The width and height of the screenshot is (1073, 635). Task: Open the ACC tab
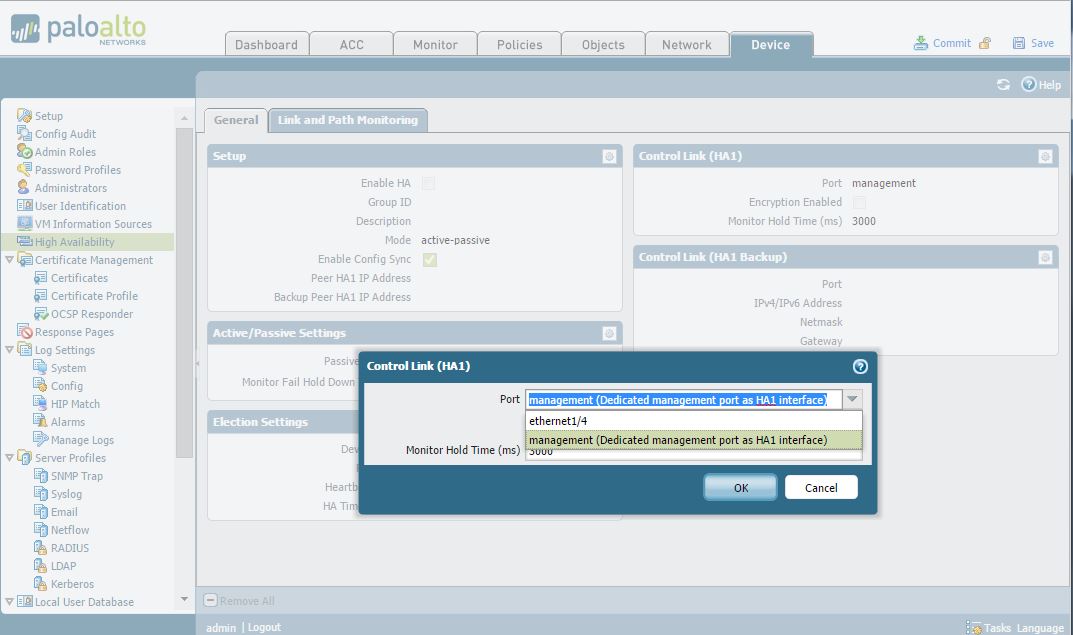pos(352,44)
